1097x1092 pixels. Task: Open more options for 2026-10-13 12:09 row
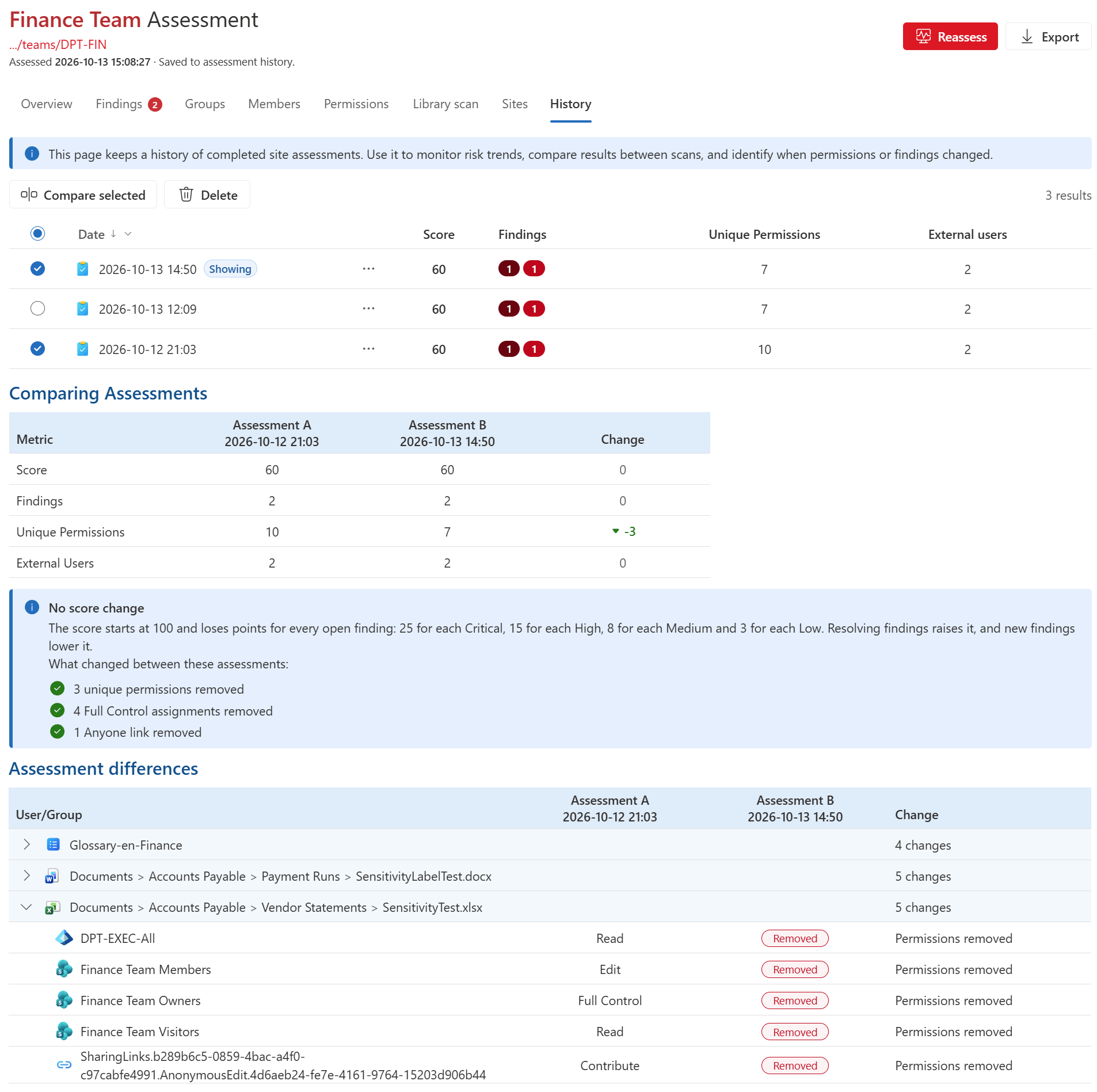click(x=369, y=309)
